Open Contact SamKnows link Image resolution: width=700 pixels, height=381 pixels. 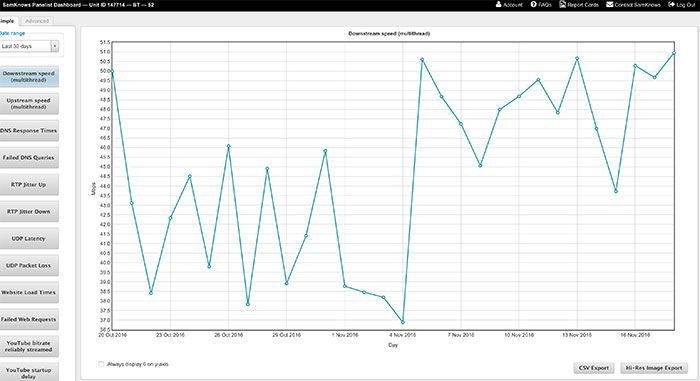(637, 4)
